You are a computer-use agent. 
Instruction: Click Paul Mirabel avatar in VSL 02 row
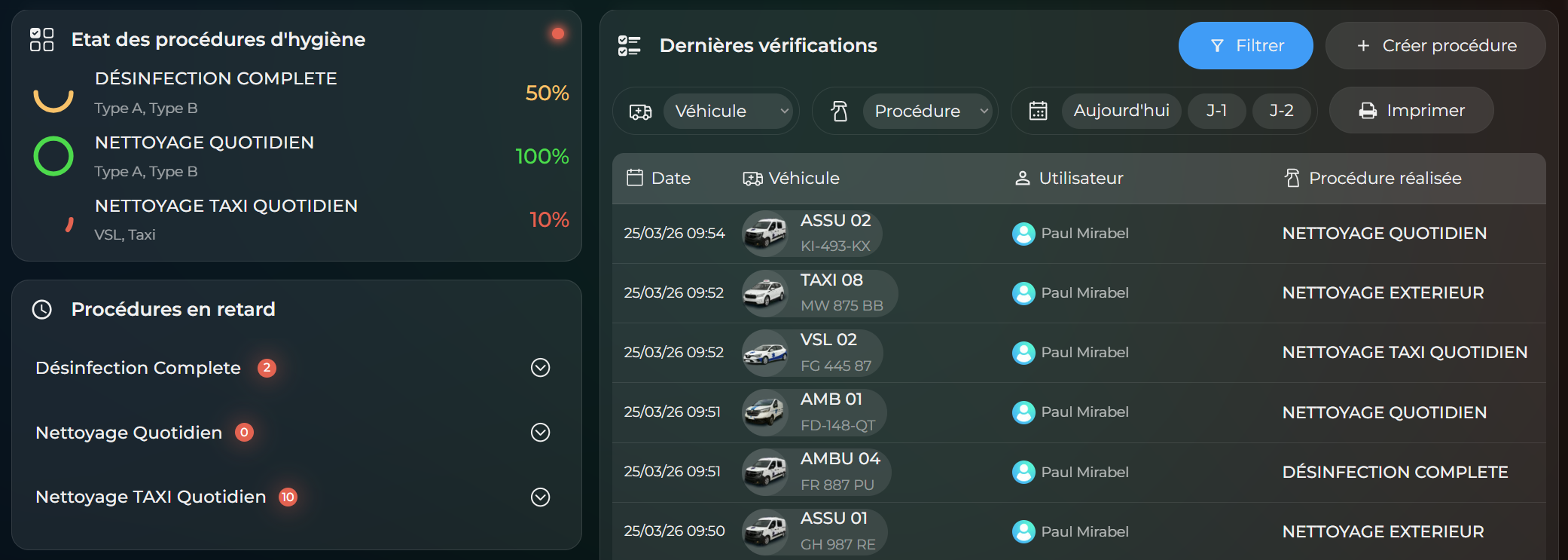pyautogui.click(x=1023, y=353)
